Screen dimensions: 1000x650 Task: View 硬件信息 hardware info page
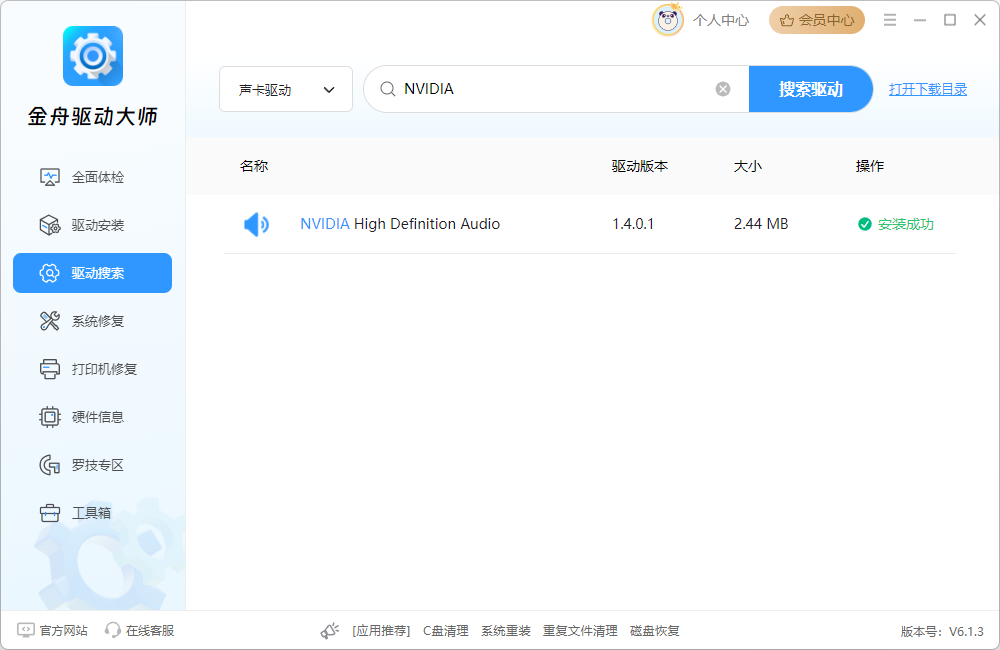[x=92, y=417]
